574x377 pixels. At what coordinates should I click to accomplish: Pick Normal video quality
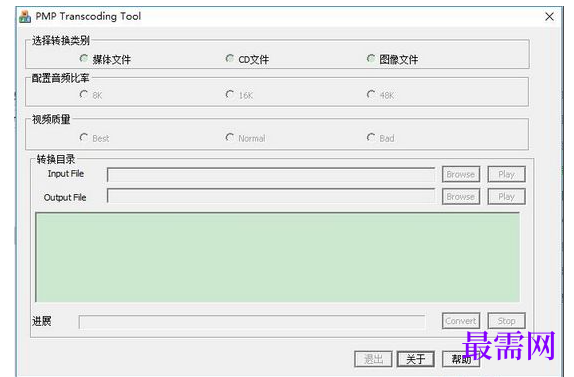point(230,137)
